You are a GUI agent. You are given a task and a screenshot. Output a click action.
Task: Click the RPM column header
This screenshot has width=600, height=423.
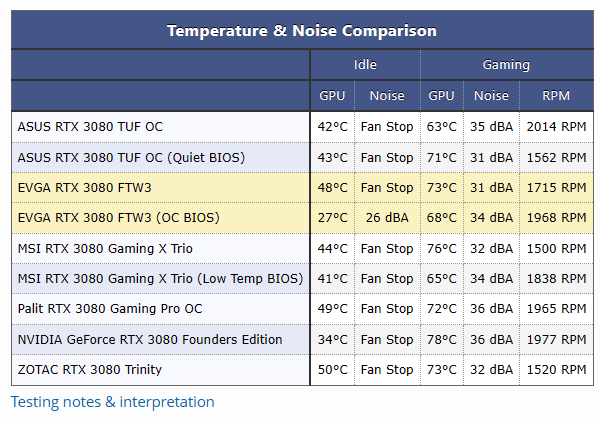click(x=556, y=96)
